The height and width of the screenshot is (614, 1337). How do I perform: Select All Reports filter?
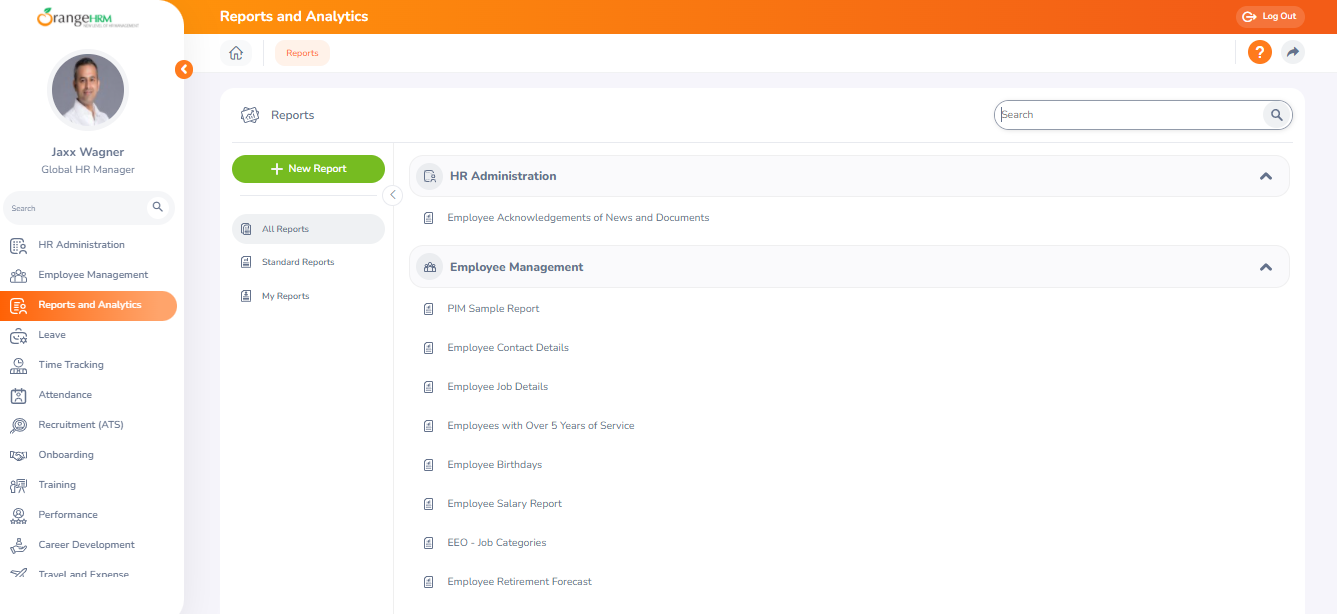(308, 229)
